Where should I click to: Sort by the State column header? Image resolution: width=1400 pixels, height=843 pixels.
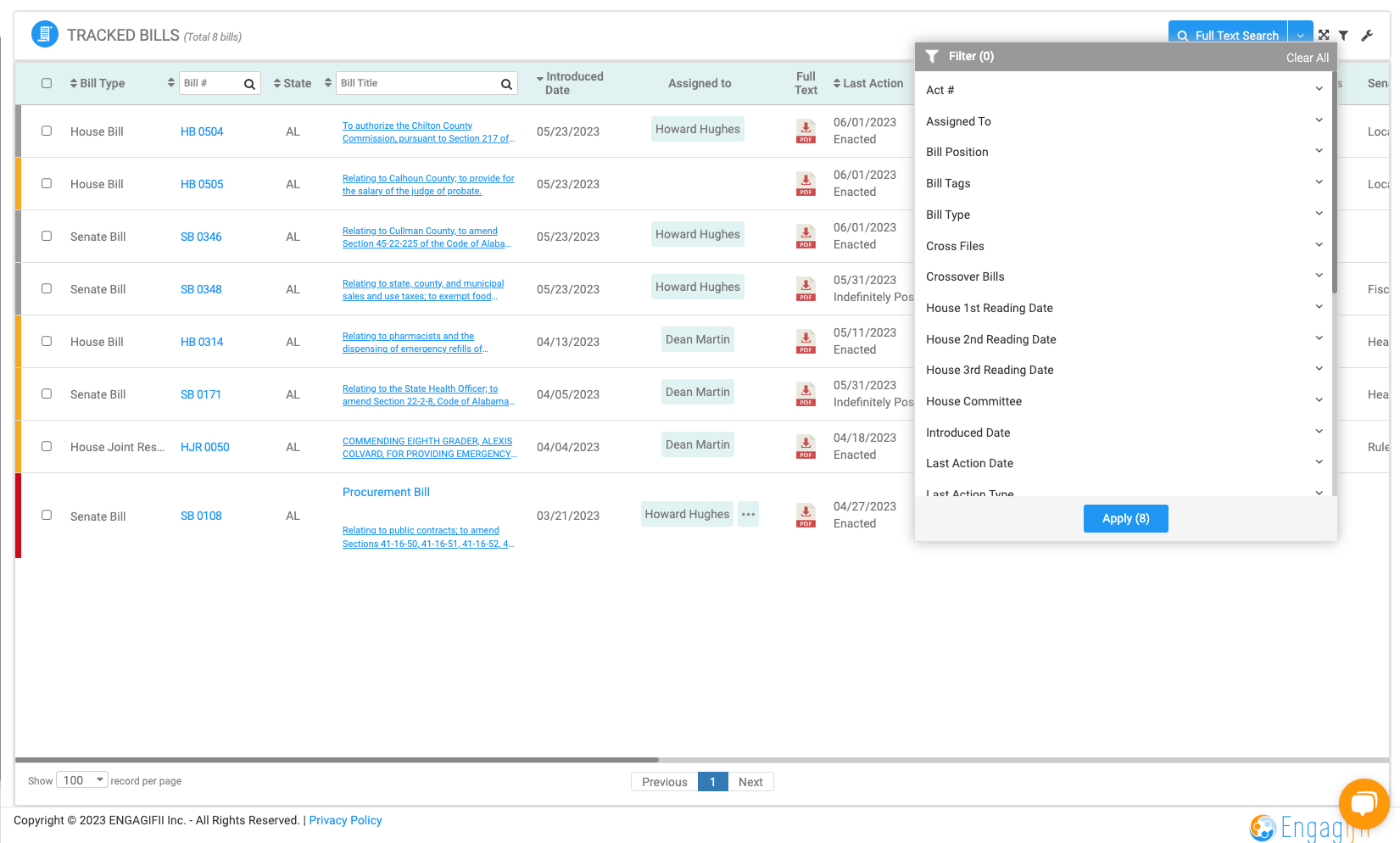(293, 83)
